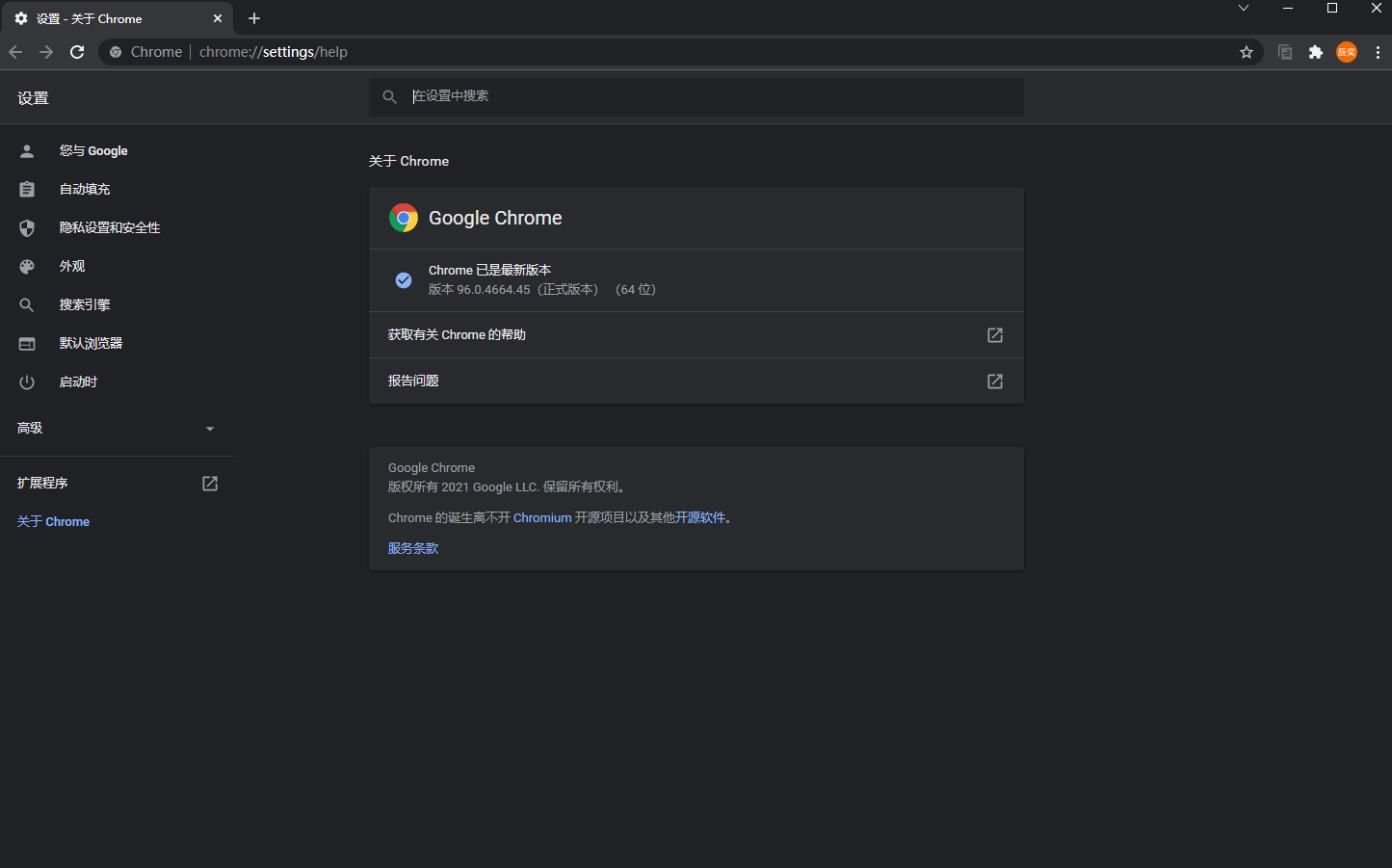Expand the 高级 section in sidebar

tap(116, 428)
